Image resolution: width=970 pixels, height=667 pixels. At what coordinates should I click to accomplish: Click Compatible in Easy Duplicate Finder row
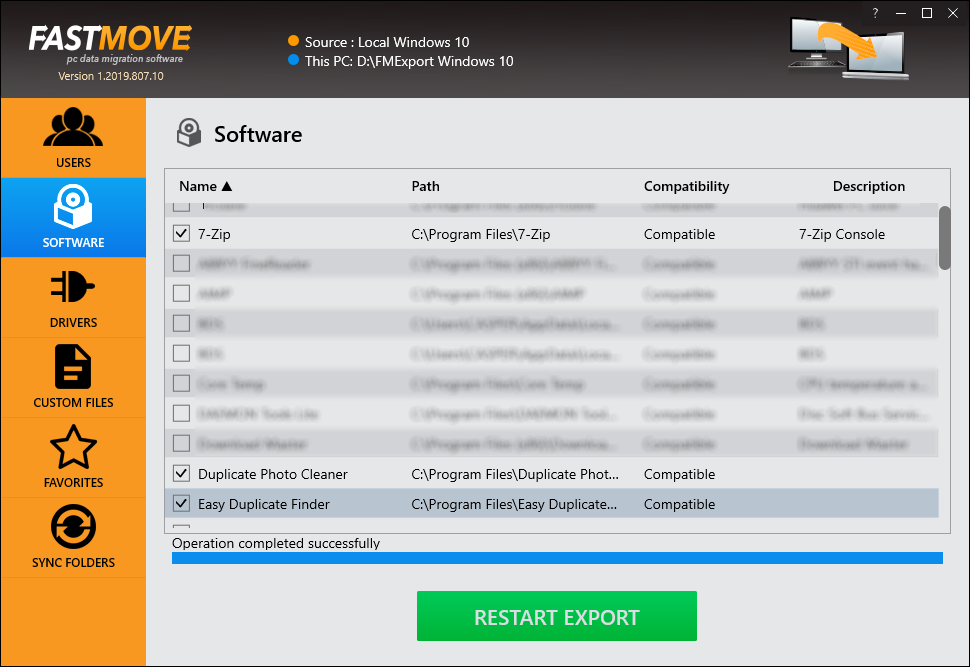679,504
